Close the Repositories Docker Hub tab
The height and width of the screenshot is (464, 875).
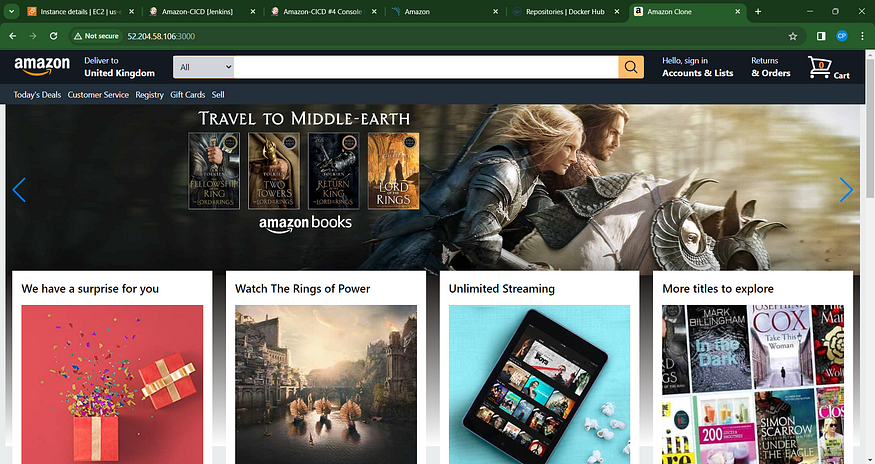pyautogui.click(x=617, y=11)
